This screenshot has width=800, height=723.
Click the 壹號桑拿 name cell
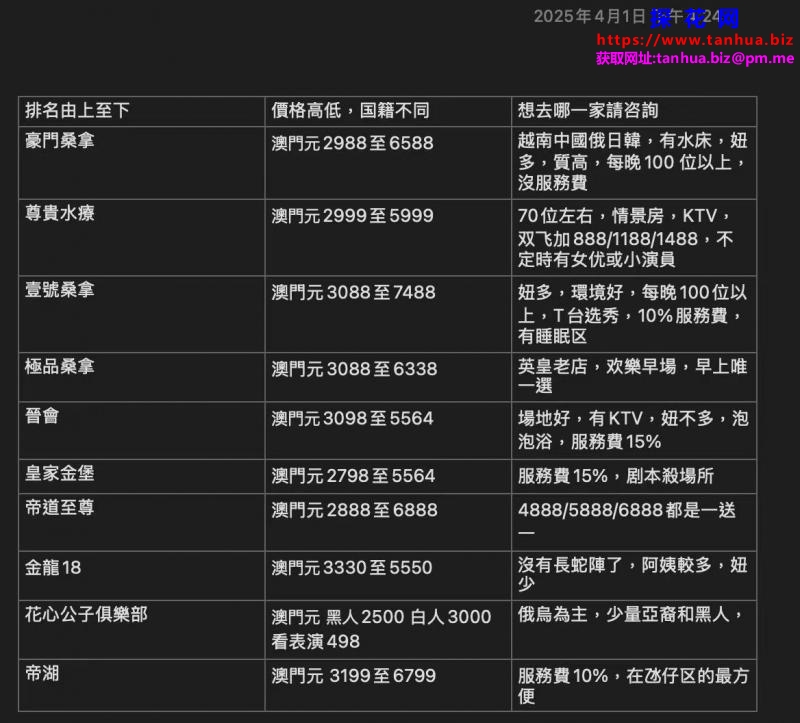tap(60, 290)
